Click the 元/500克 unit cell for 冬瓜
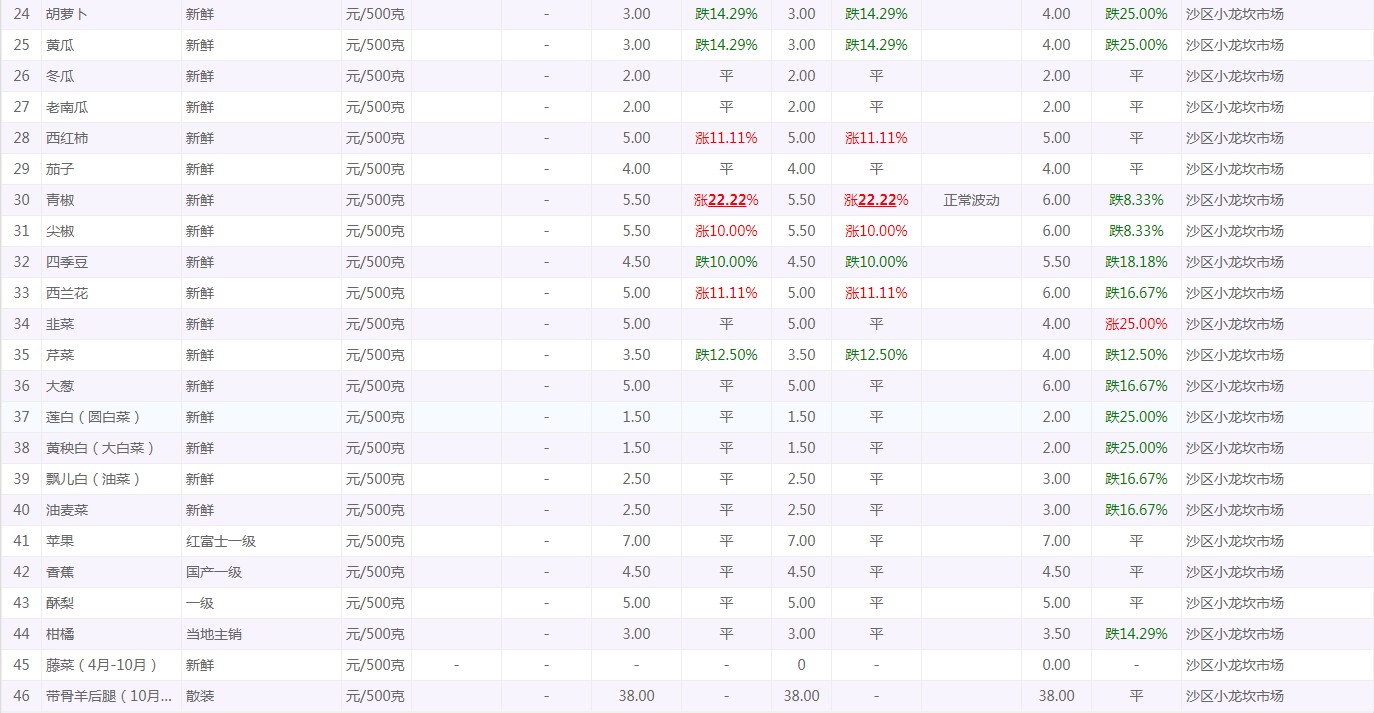Screen dimensions: 1374x713 point(375,76)
